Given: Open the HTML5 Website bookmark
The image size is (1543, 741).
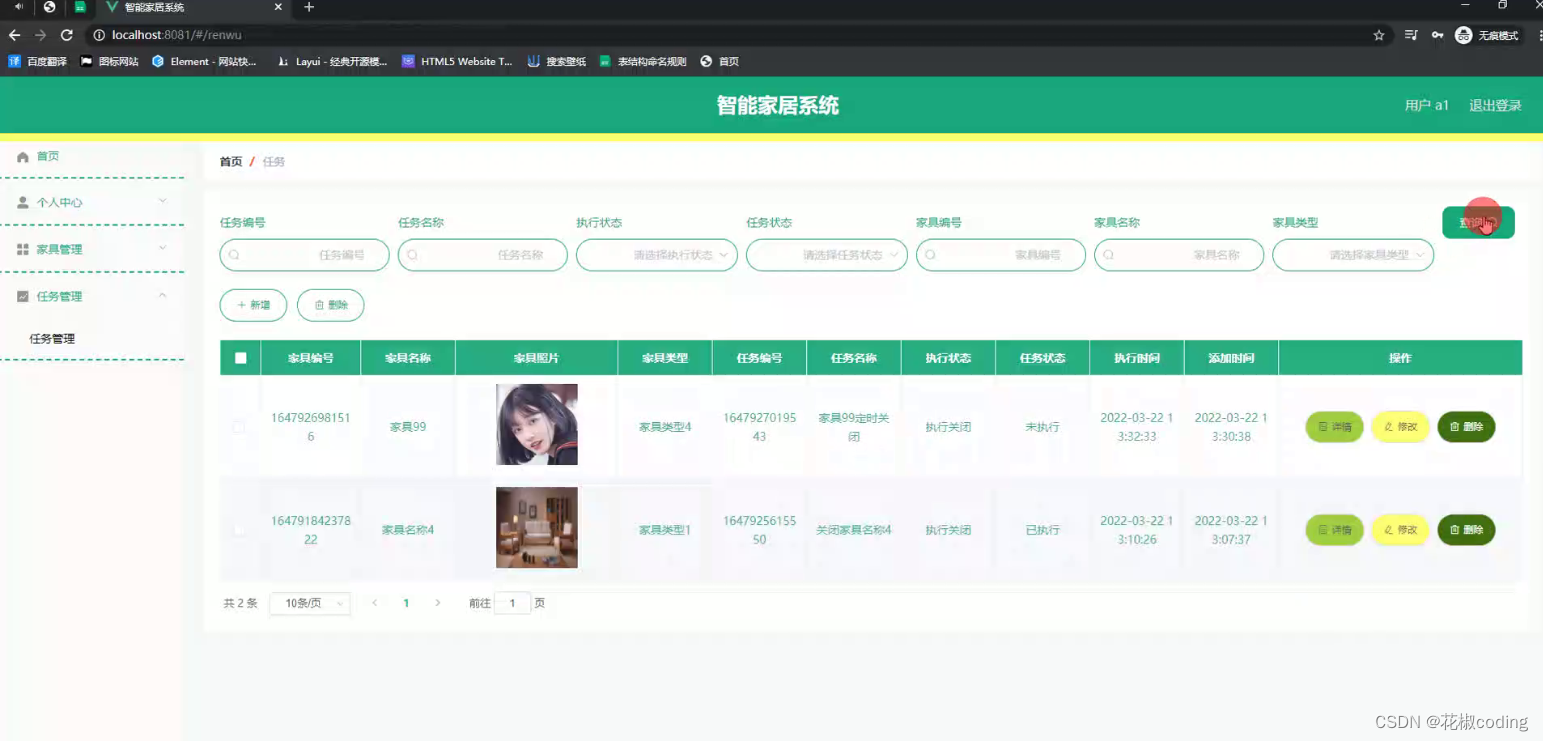Looking at the screenshot, I should click(457, 61).
